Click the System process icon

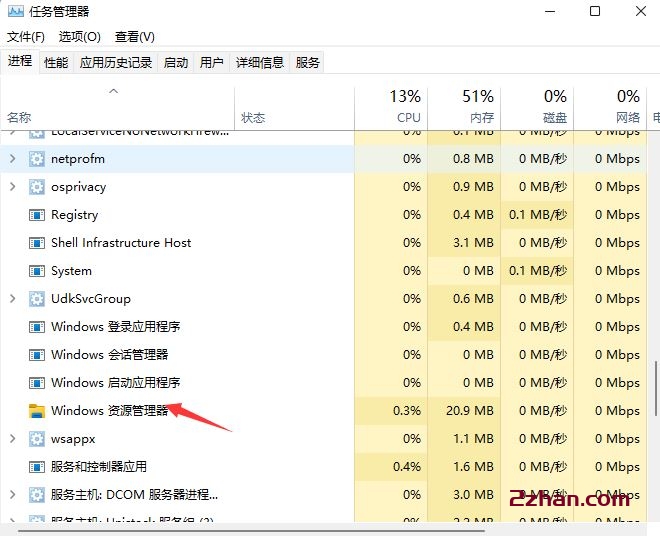[37, 271]
